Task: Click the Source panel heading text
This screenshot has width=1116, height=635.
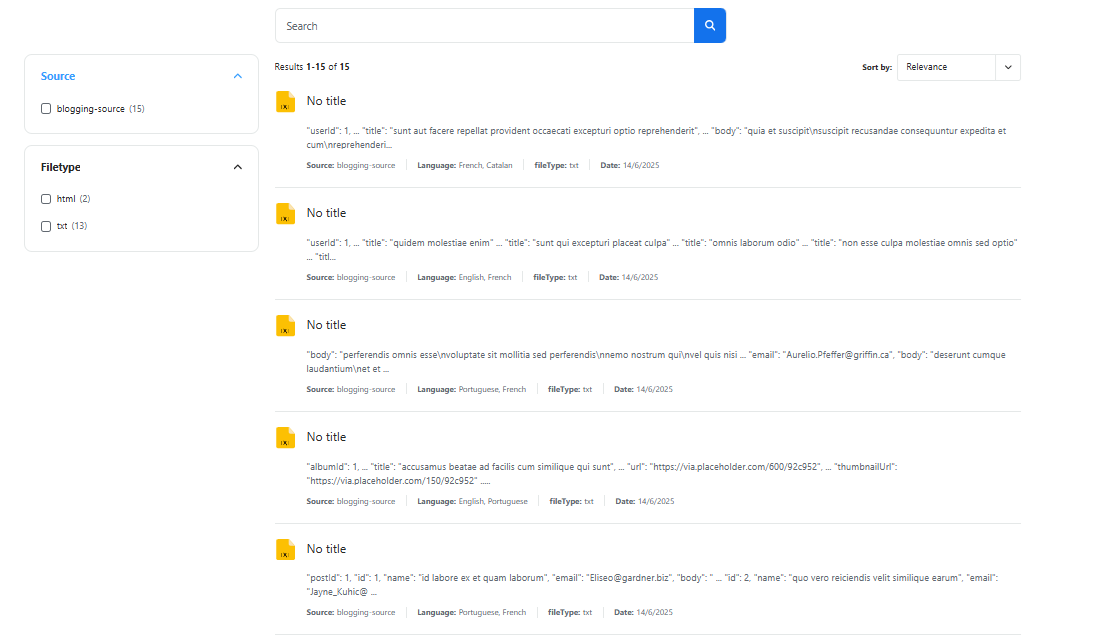Action: click(58, 76)
